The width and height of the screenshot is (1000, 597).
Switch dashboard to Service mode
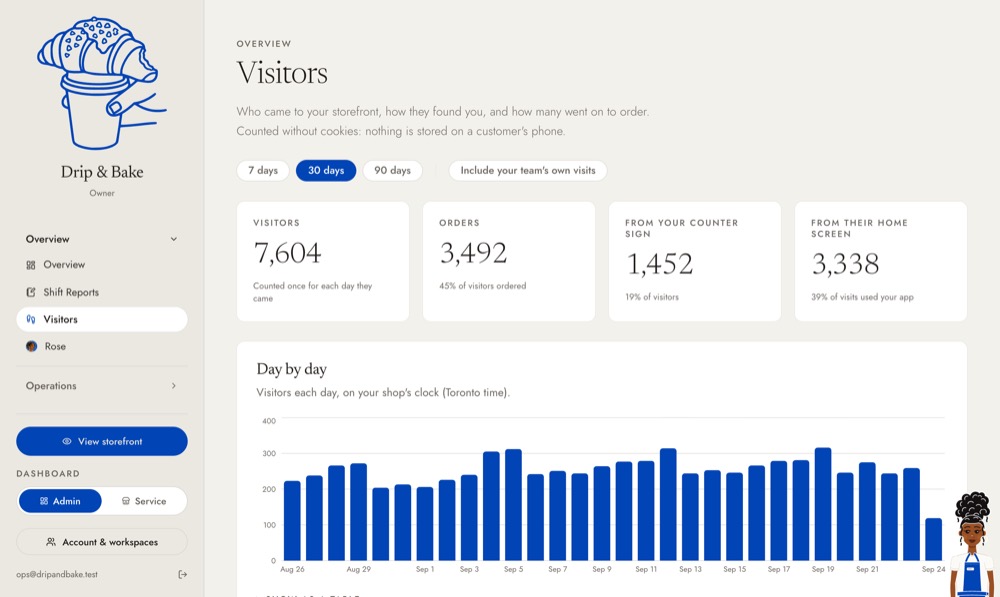[x=144, y=501]
